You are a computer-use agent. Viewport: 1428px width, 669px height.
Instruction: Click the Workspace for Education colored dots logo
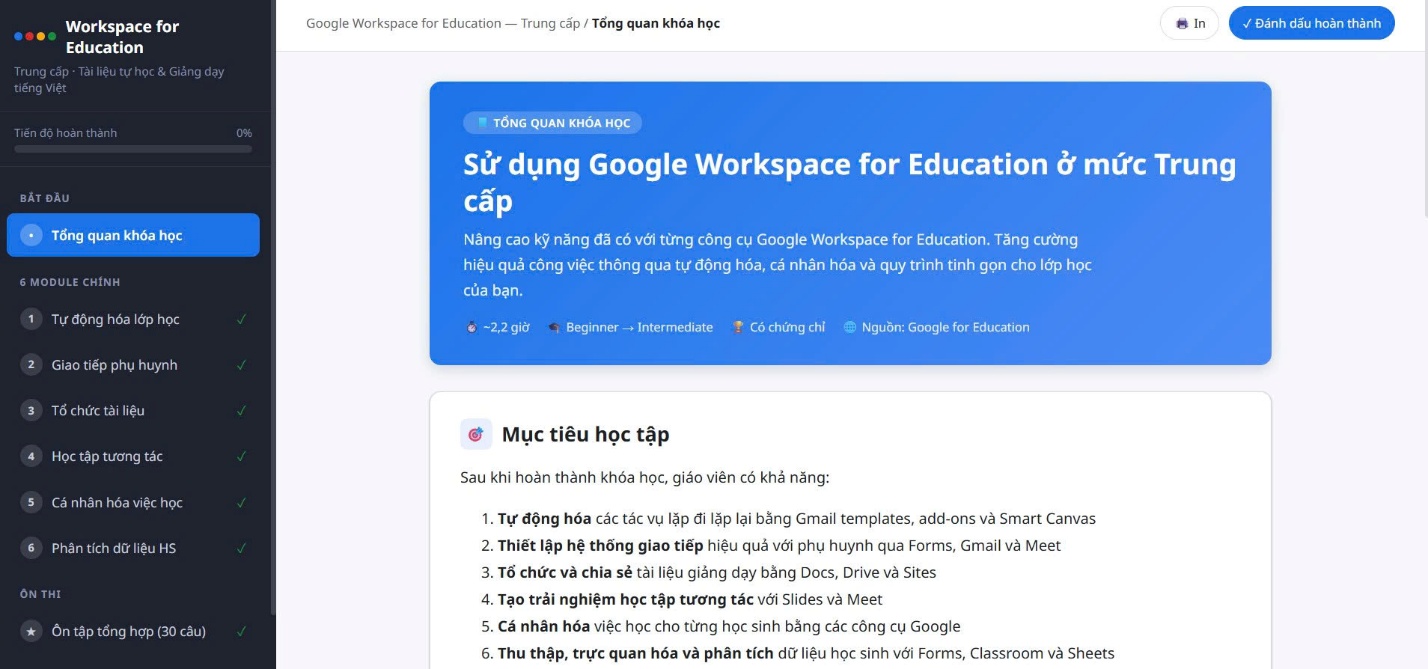(35, 36)
